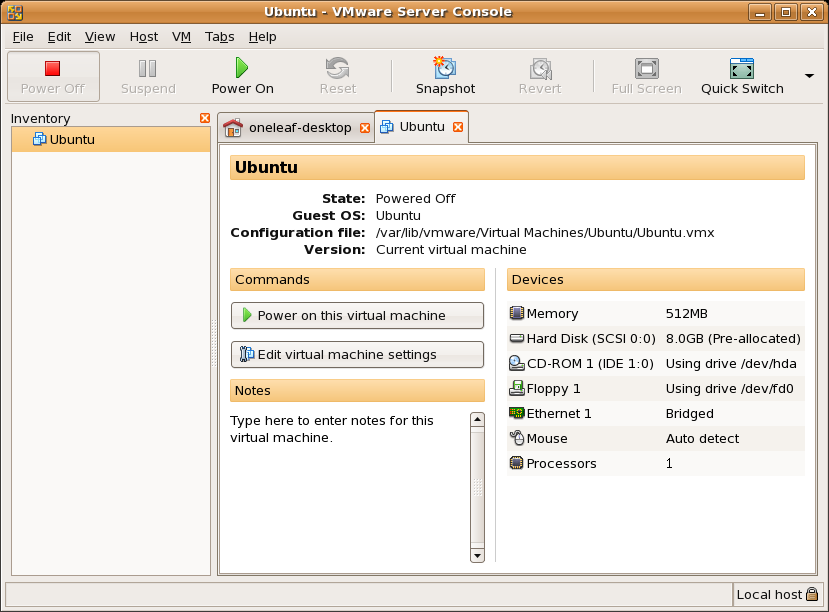The height and width of the screenshot is (612, 829).
Task: Click the Devices section header
Action: tap(656, 280)
